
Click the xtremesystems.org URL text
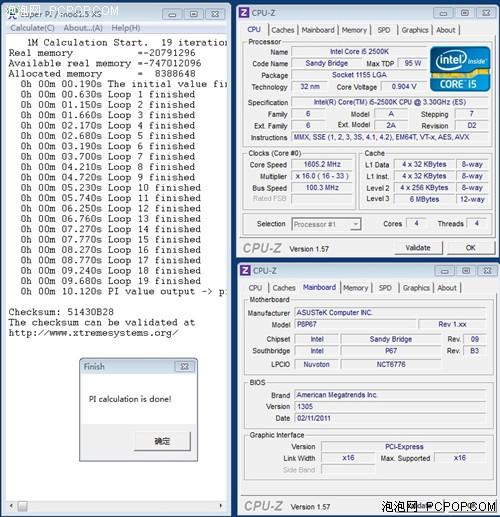pyautogui.click(x=93, y=333)
